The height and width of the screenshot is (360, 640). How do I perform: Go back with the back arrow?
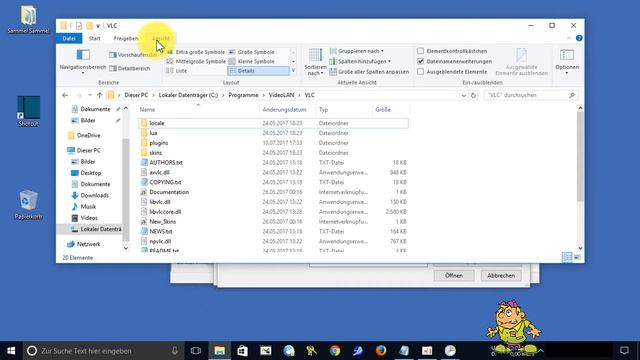coord(65,95)
